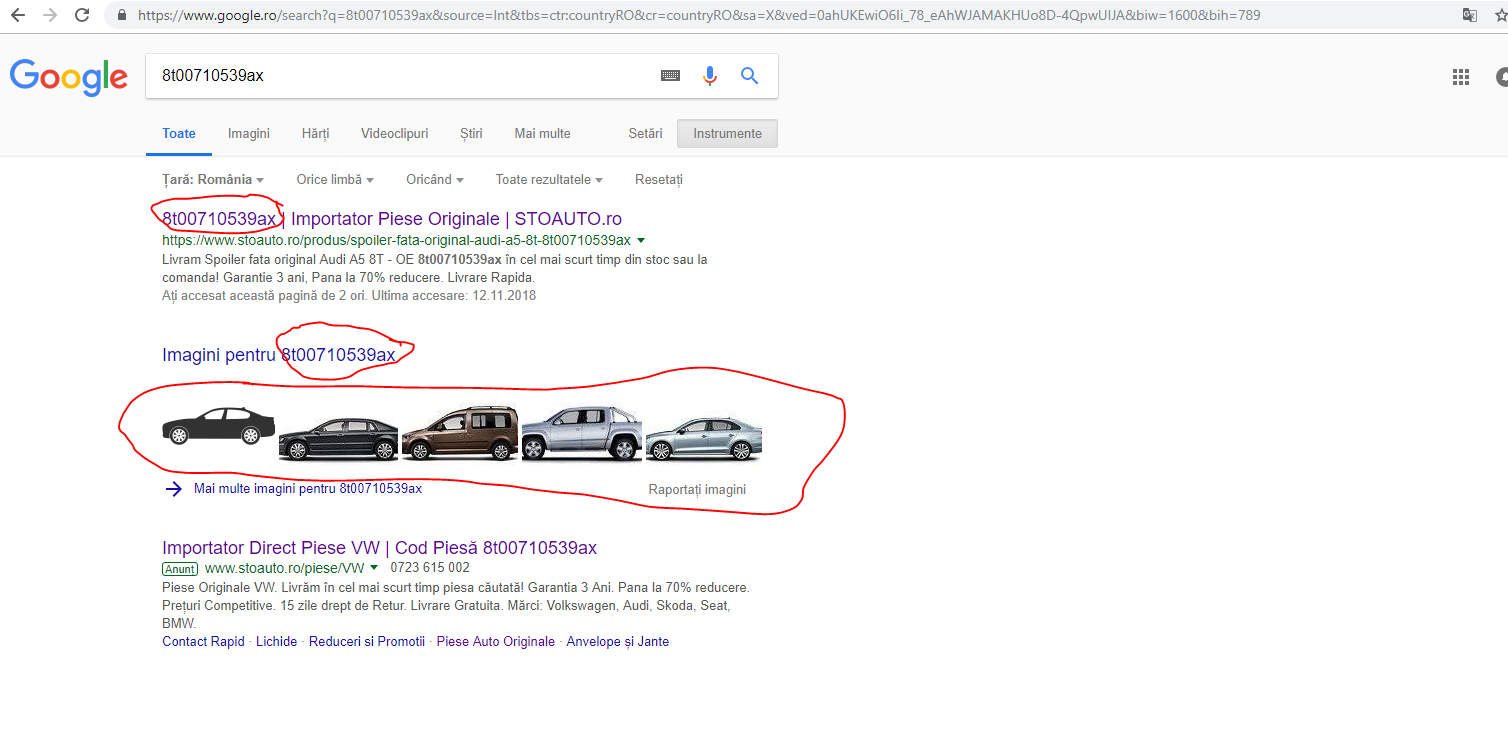
Task: Open the Google apps grid icon
Action: [1460, 77]
